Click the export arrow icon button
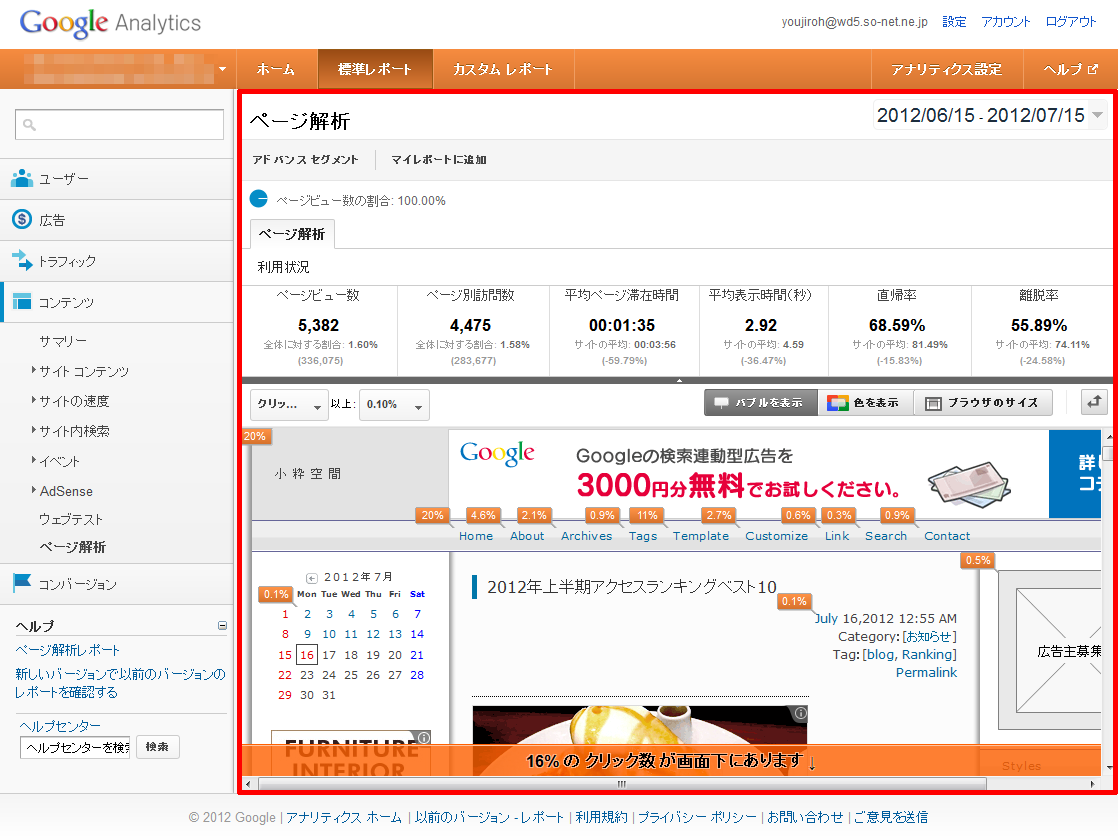1118x840 pixels. click(x=1094, y=402)
